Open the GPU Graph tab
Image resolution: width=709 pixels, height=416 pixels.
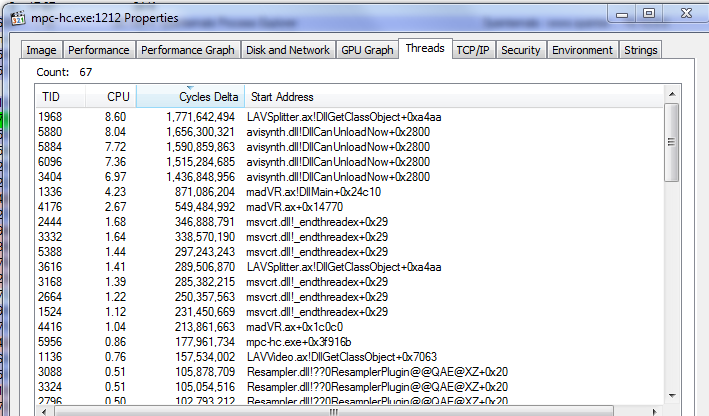[x=367, y=50]
